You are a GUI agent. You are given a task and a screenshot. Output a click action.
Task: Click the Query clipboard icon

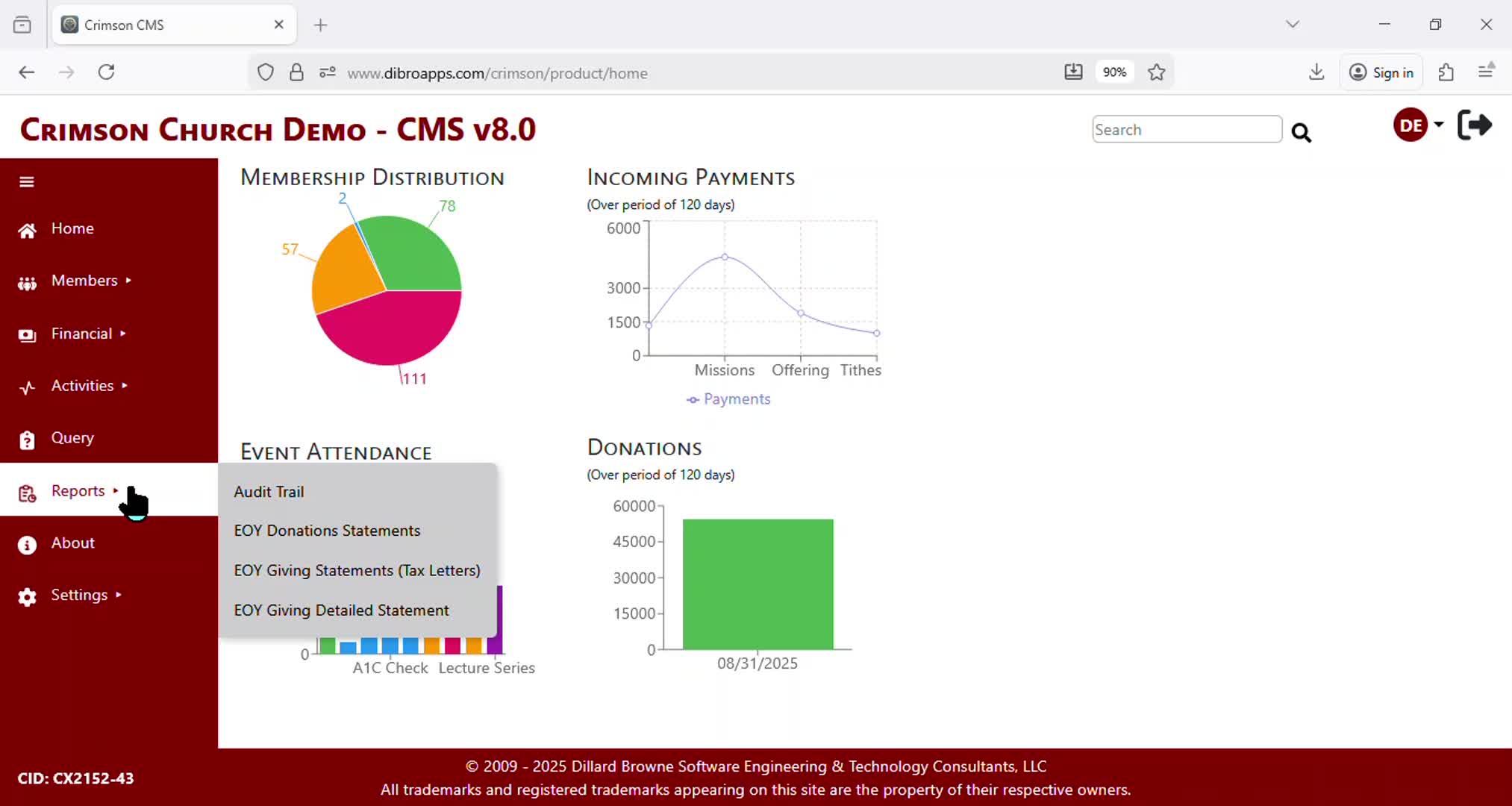27,440
